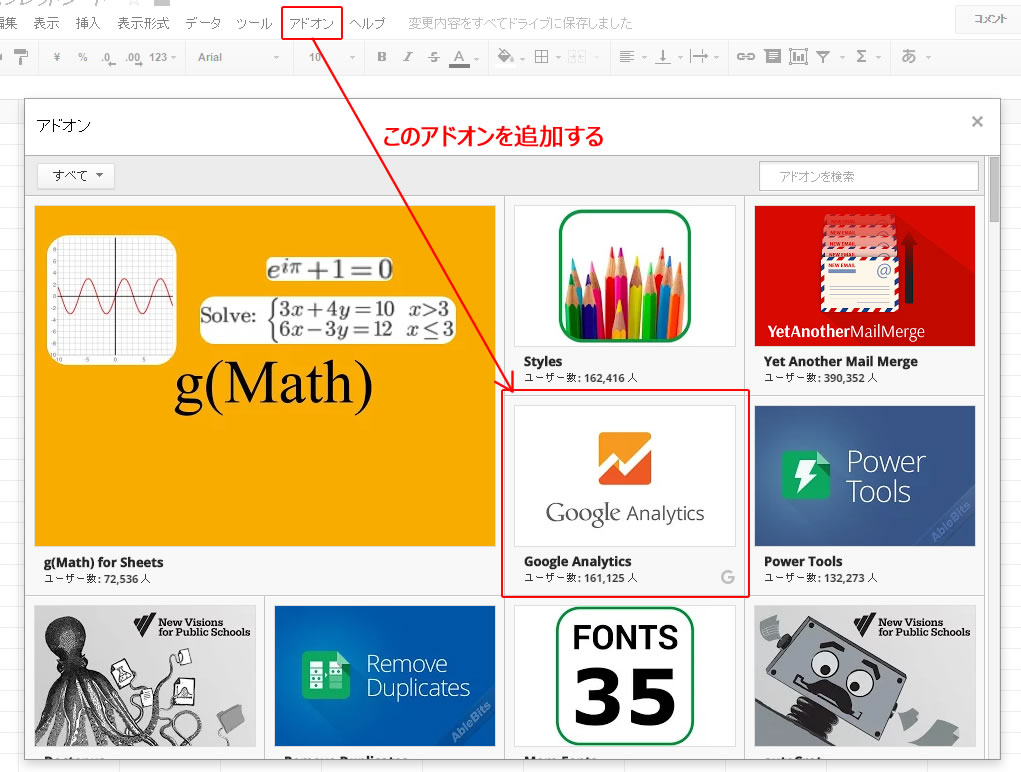Open the データ menu

pos(203,23)
